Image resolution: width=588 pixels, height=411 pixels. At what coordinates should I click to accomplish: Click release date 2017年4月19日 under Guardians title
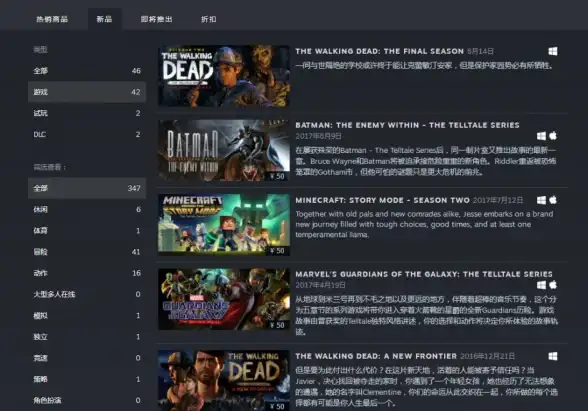(x=321, y=285)
